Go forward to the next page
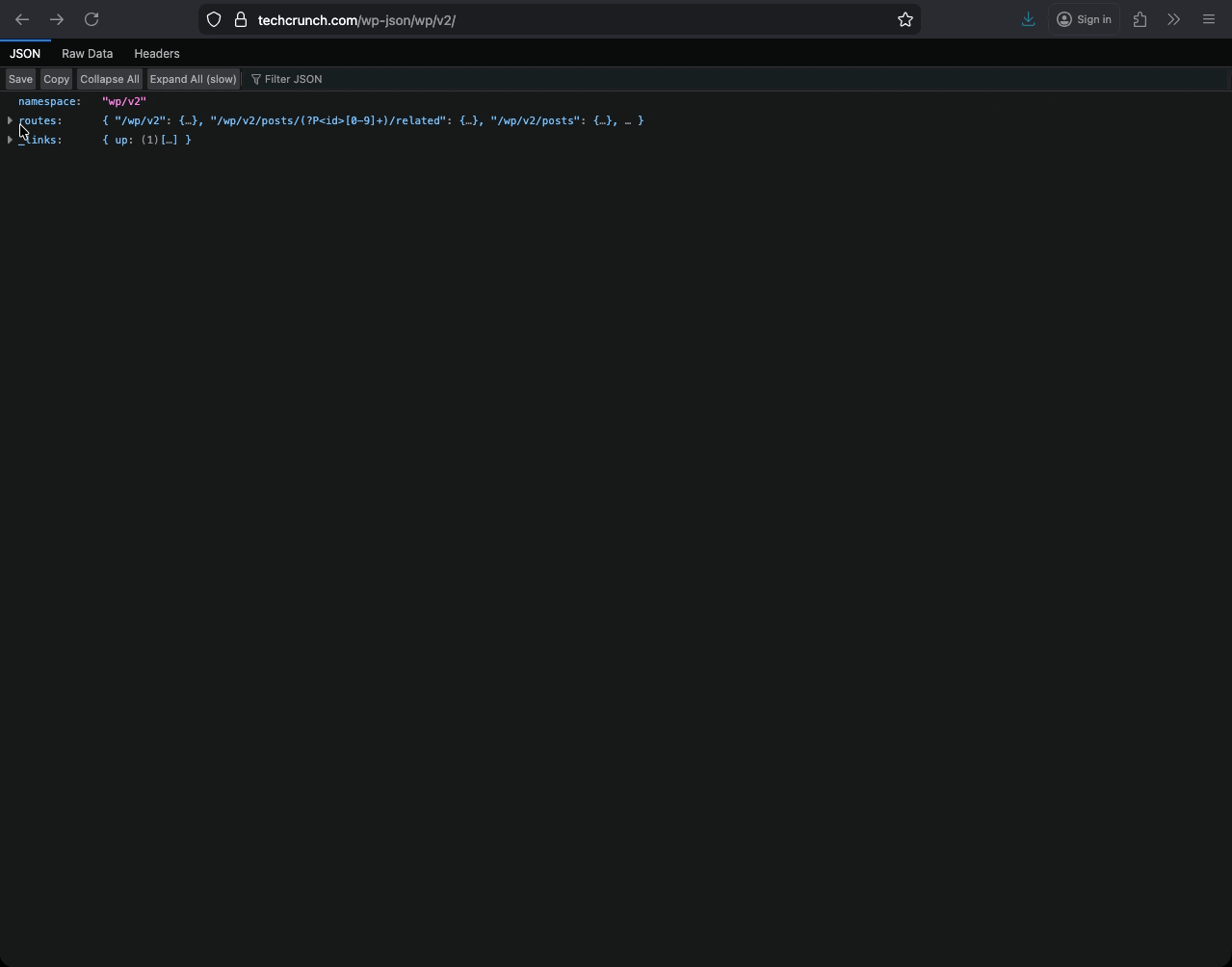Viewport: 1232px width, 967px height. (57, 19)
